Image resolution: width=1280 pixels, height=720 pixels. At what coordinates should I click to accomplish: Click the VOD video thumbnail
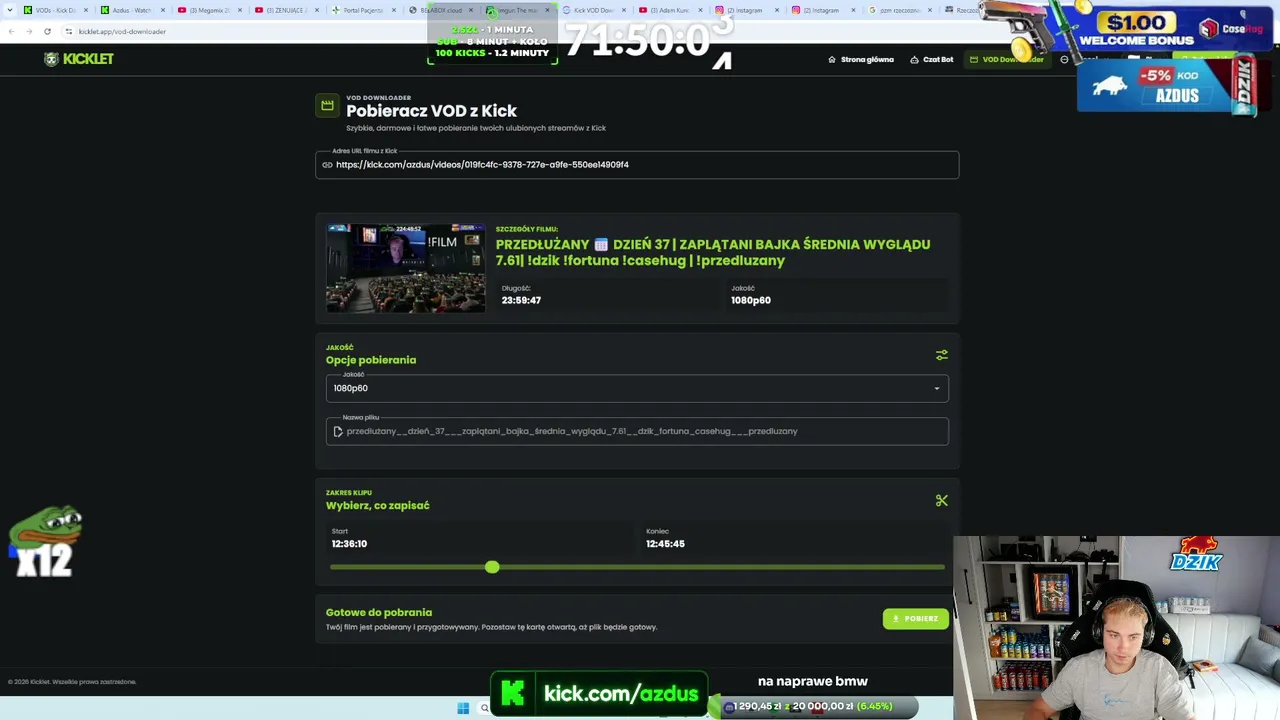tap(406, 268)
